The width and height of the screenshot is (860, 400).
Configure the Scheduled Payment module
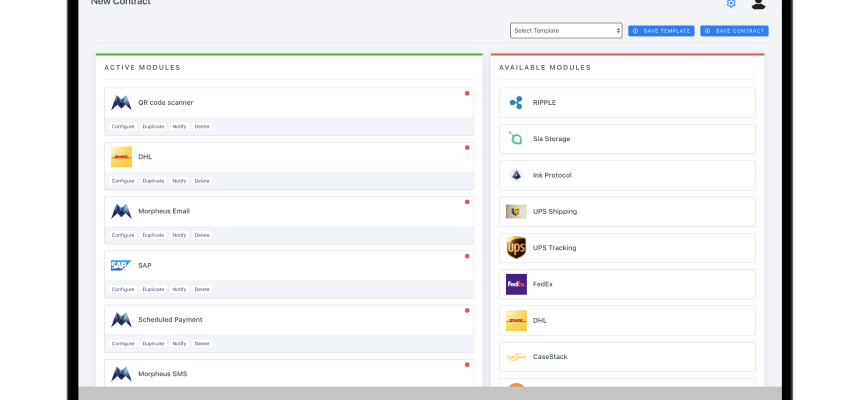[x=123, y=344]
